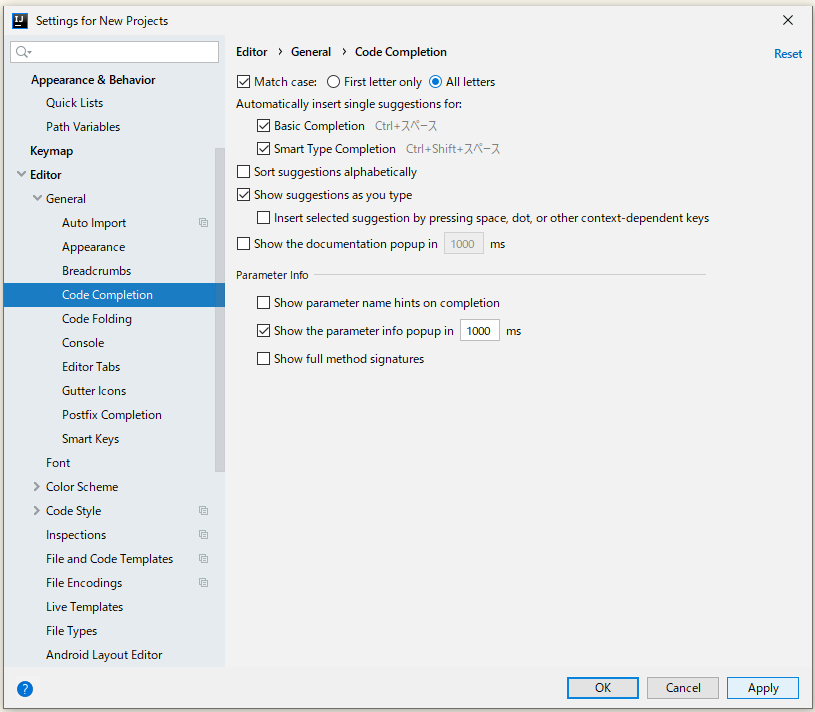Open Quick Lists settings
The image size is (815, 712).
74,103
